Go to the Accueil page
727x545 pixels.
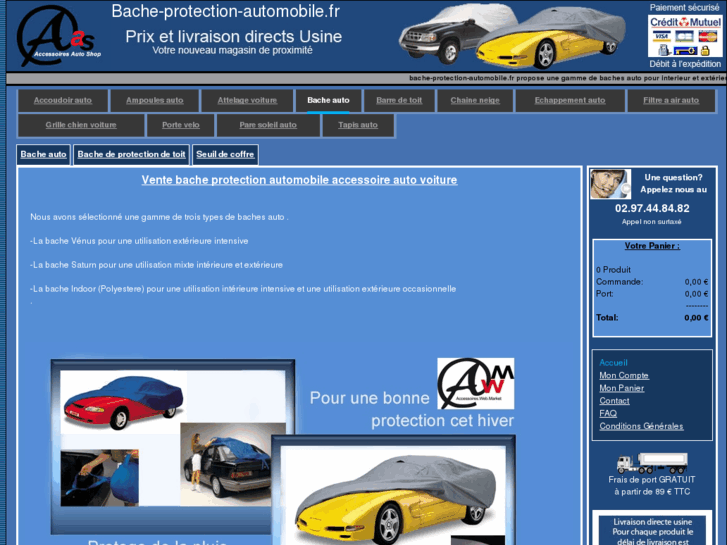click(x=613, y=363)
